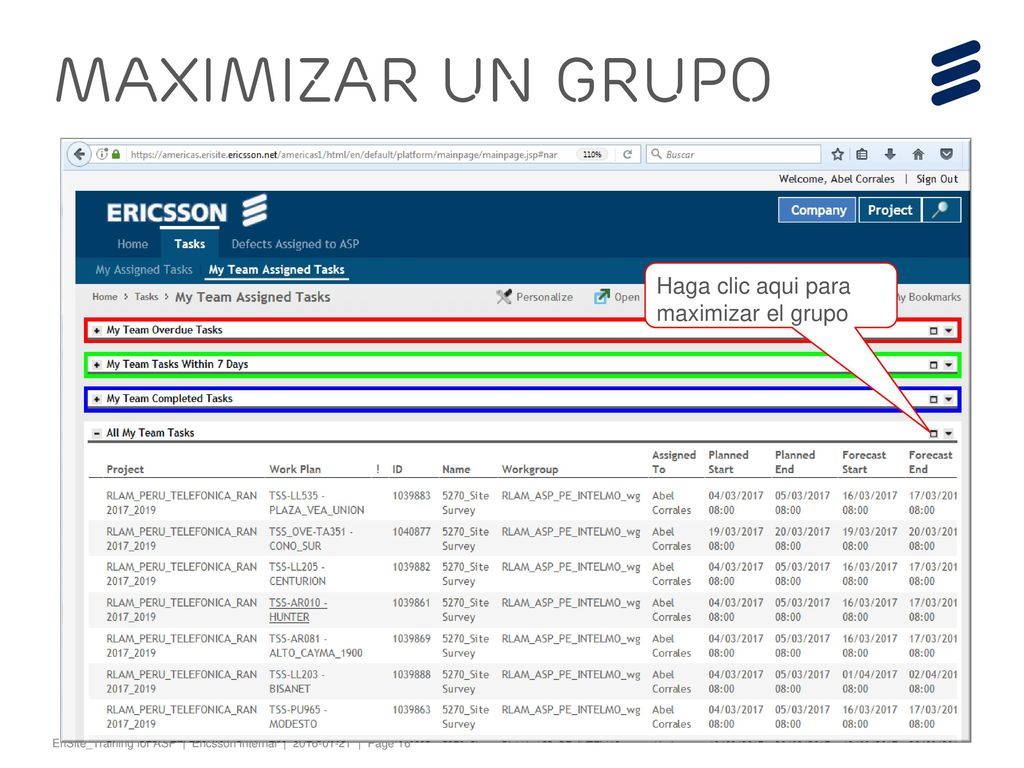
Task: Sort by the ID column header
Action: (397, 470)
